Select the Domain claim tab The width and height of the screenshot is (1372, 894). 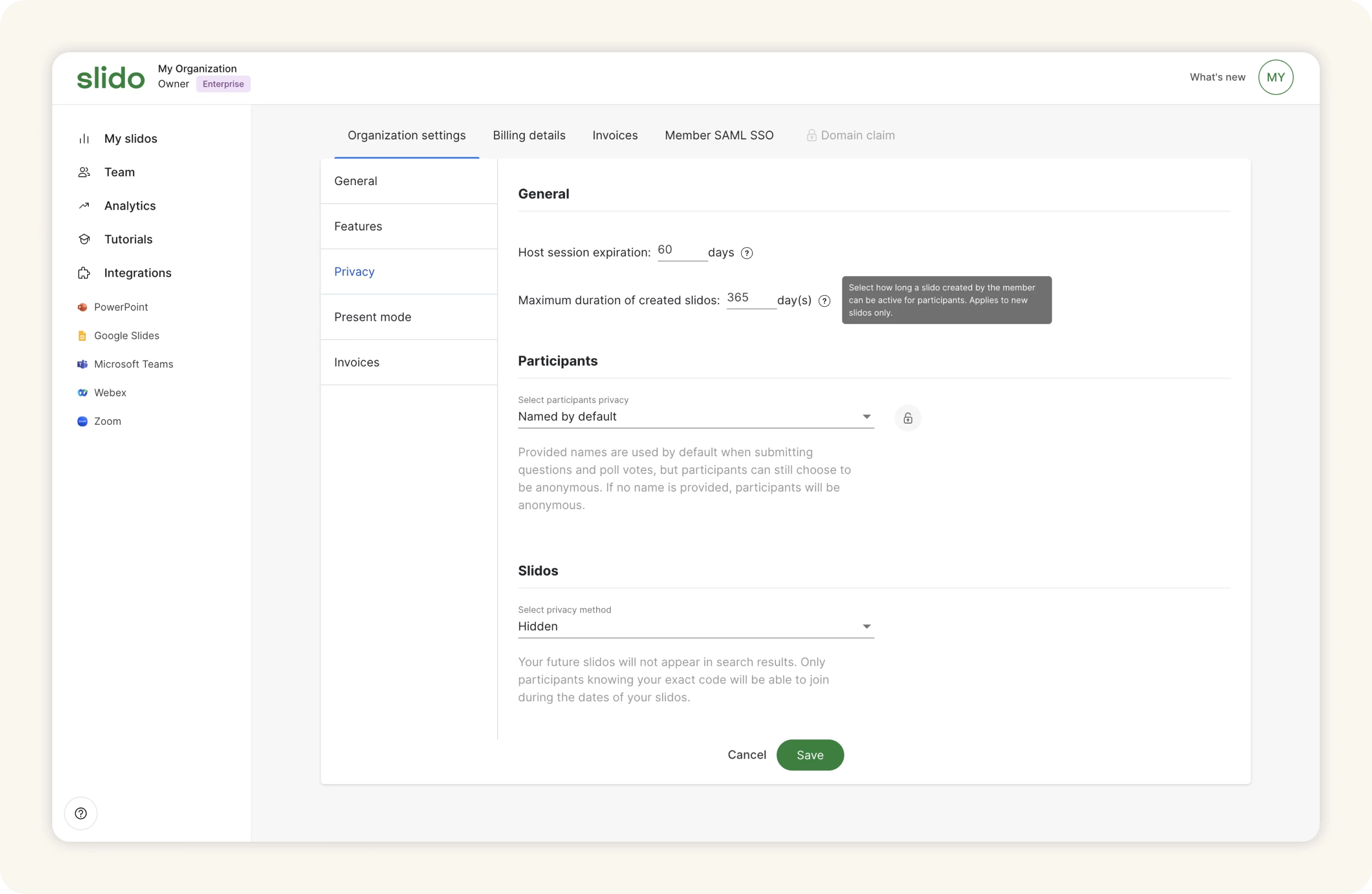click(850, 136)
